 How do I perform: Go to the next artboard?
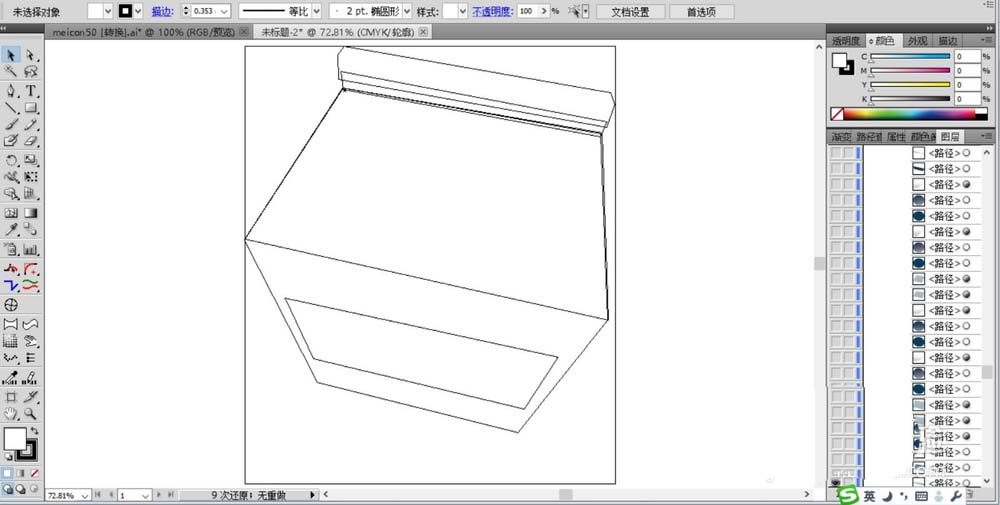click(159, 495)
